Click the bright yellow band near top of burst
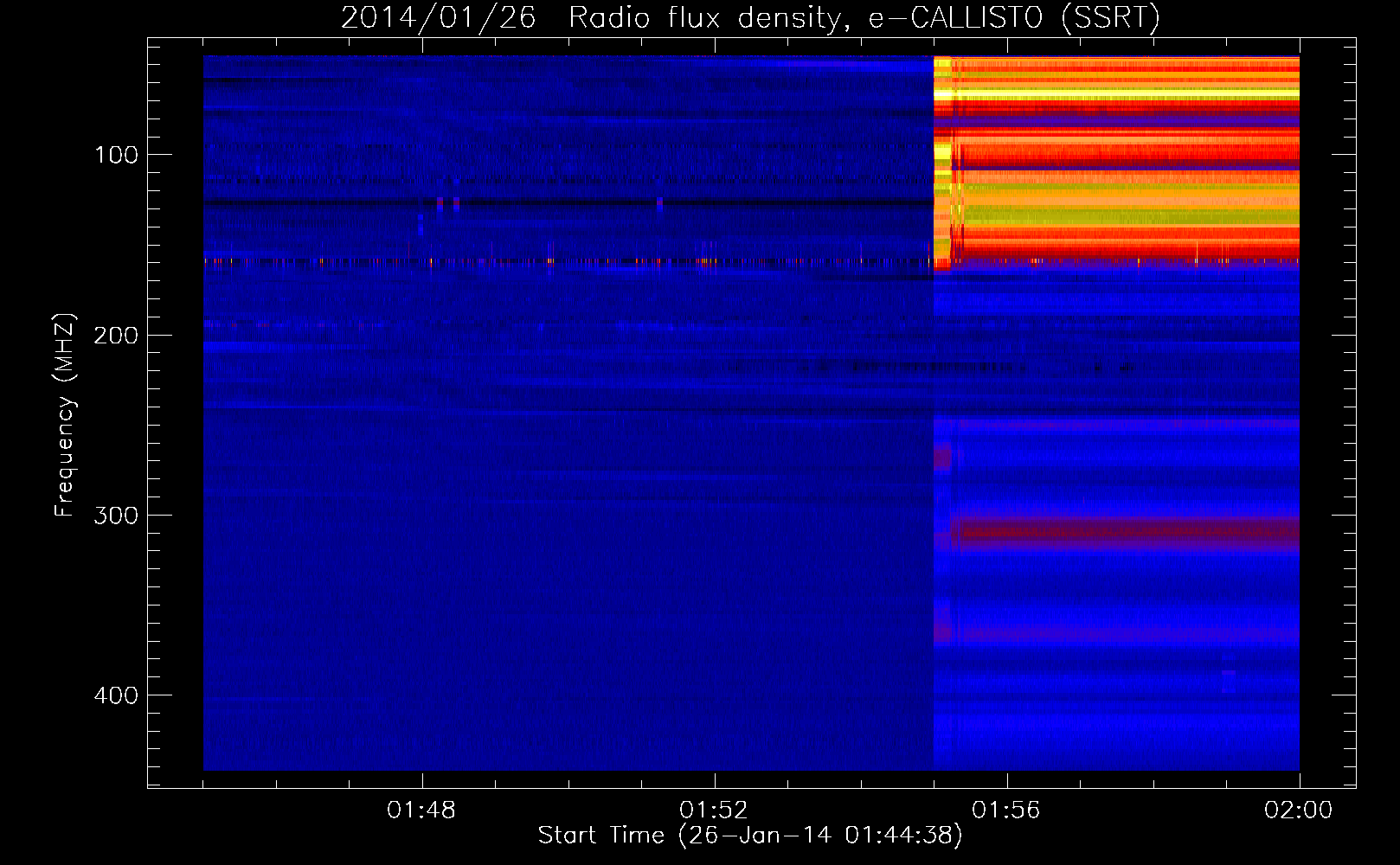Viewport: 1400px width, 865px height. tap(1116, 93)
